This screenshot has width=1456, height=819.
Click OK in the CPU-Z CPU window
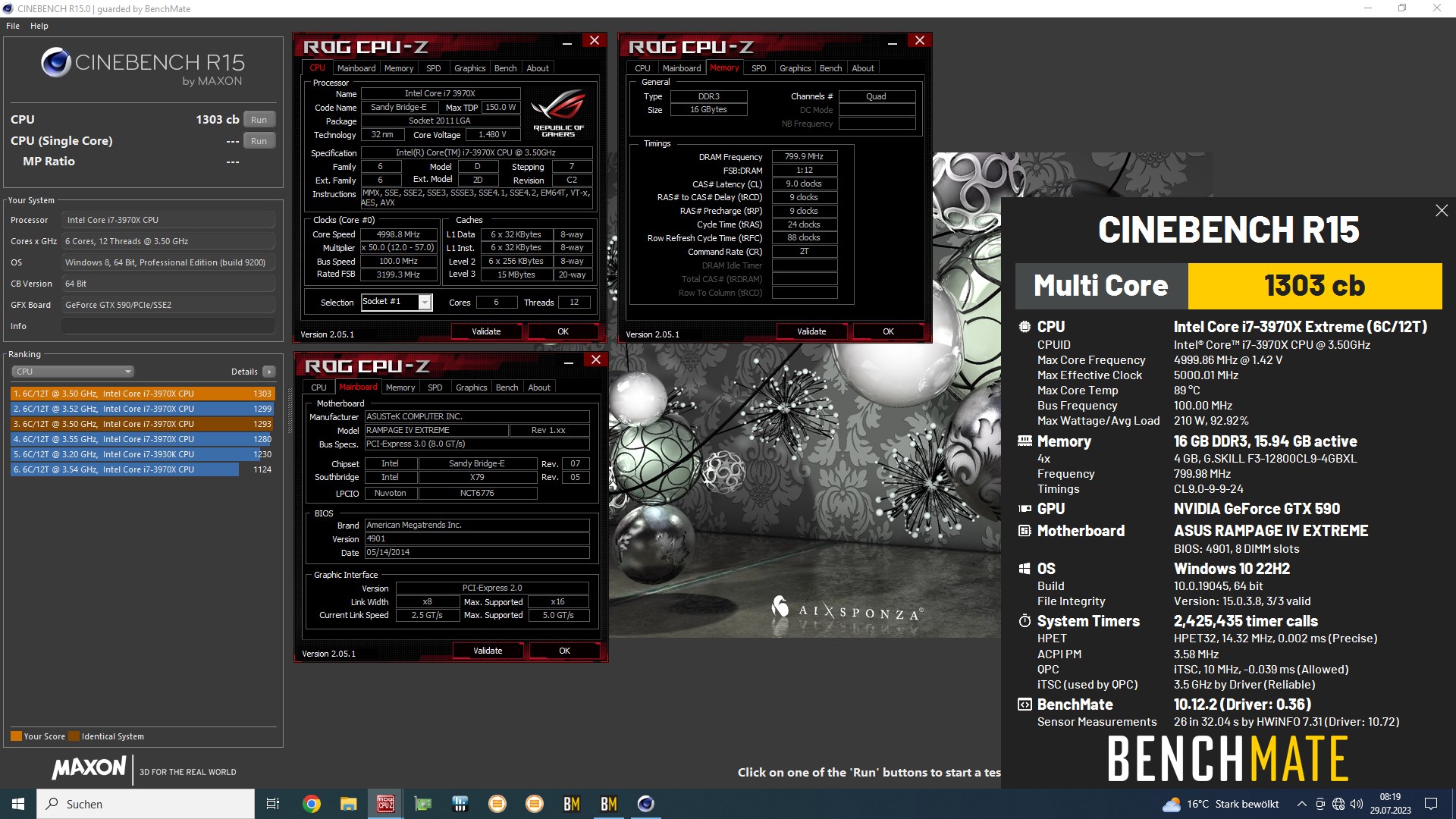tap(563, 331)
